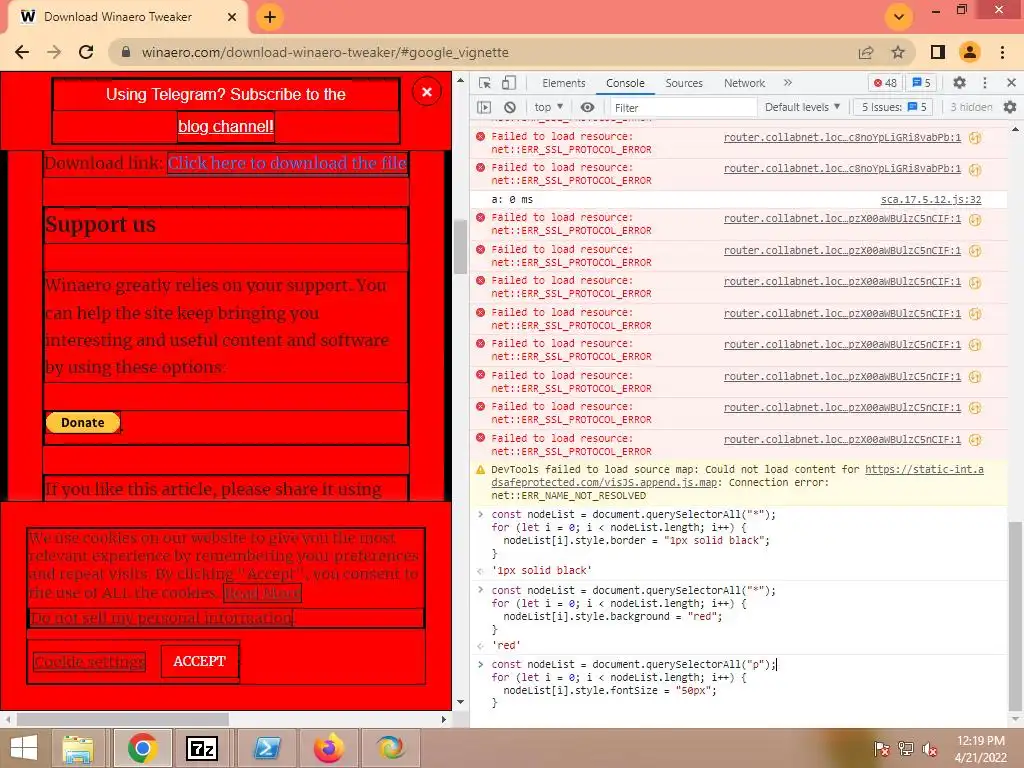The image size is (1024, 768).
Task: Toggle the device toolbar in DevTools
Action: (509, 83)
